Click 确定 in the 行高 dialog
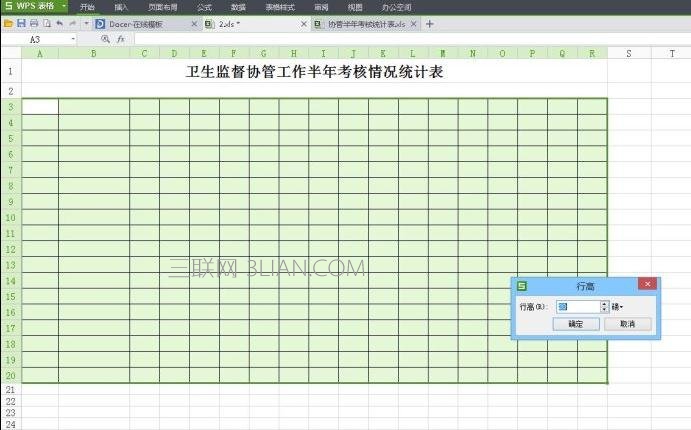Image resolution: width=691 pixels, height=430 pixels. [x=576, y=324]
